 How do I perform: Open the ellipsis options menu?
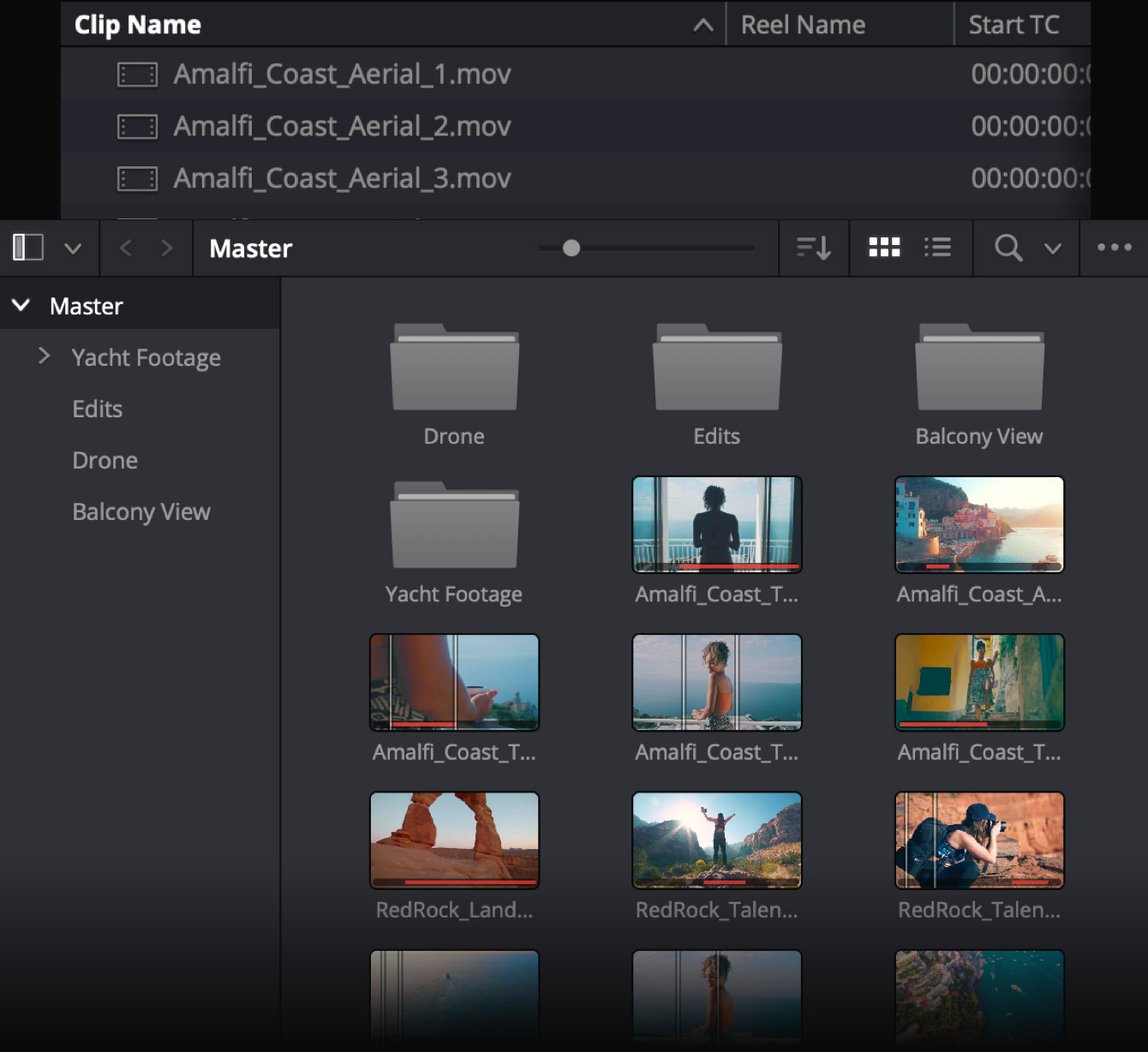pyautogui.click(x=1114, y=248)
